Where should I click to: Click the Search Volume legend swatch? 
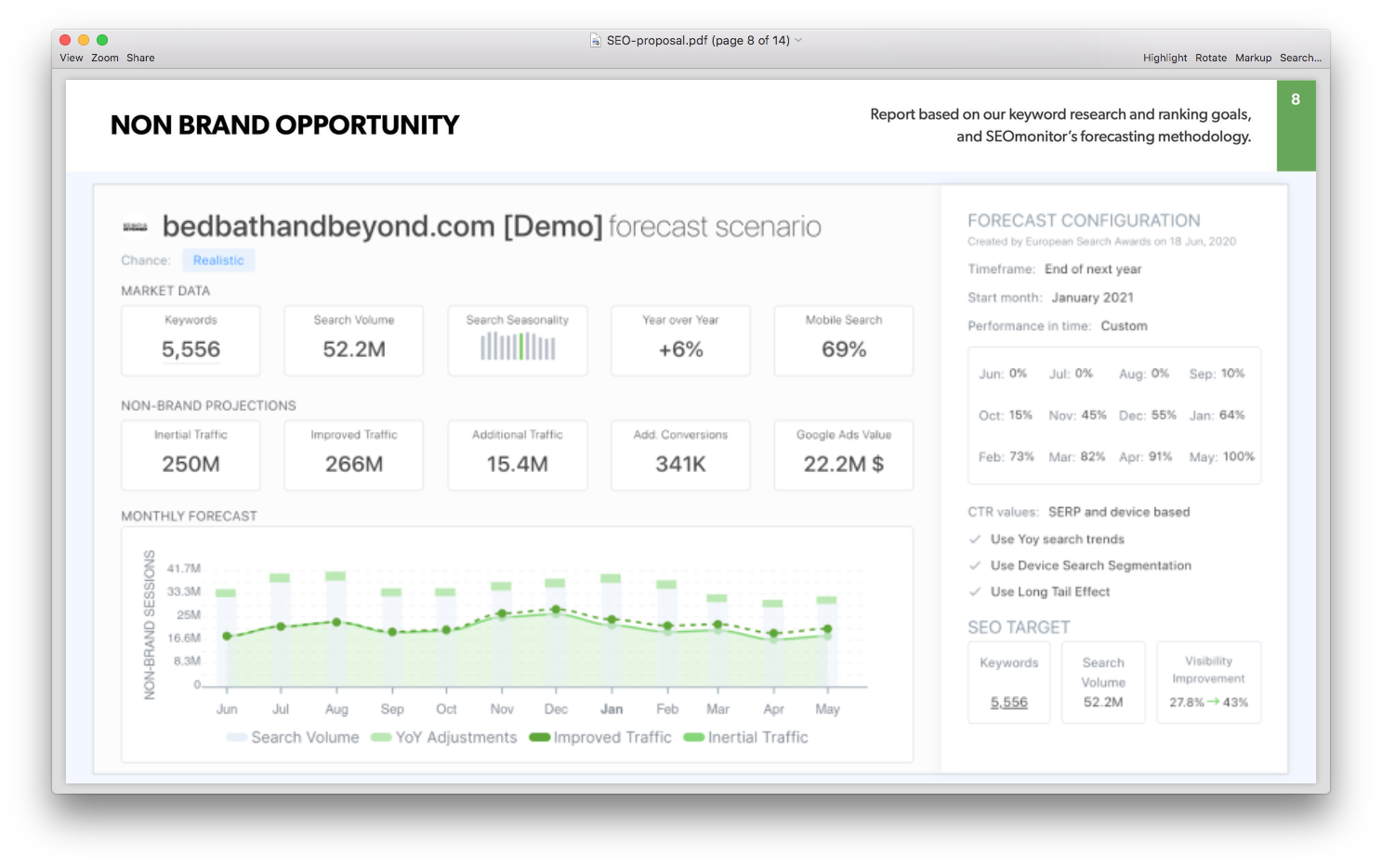pos(237,737)
